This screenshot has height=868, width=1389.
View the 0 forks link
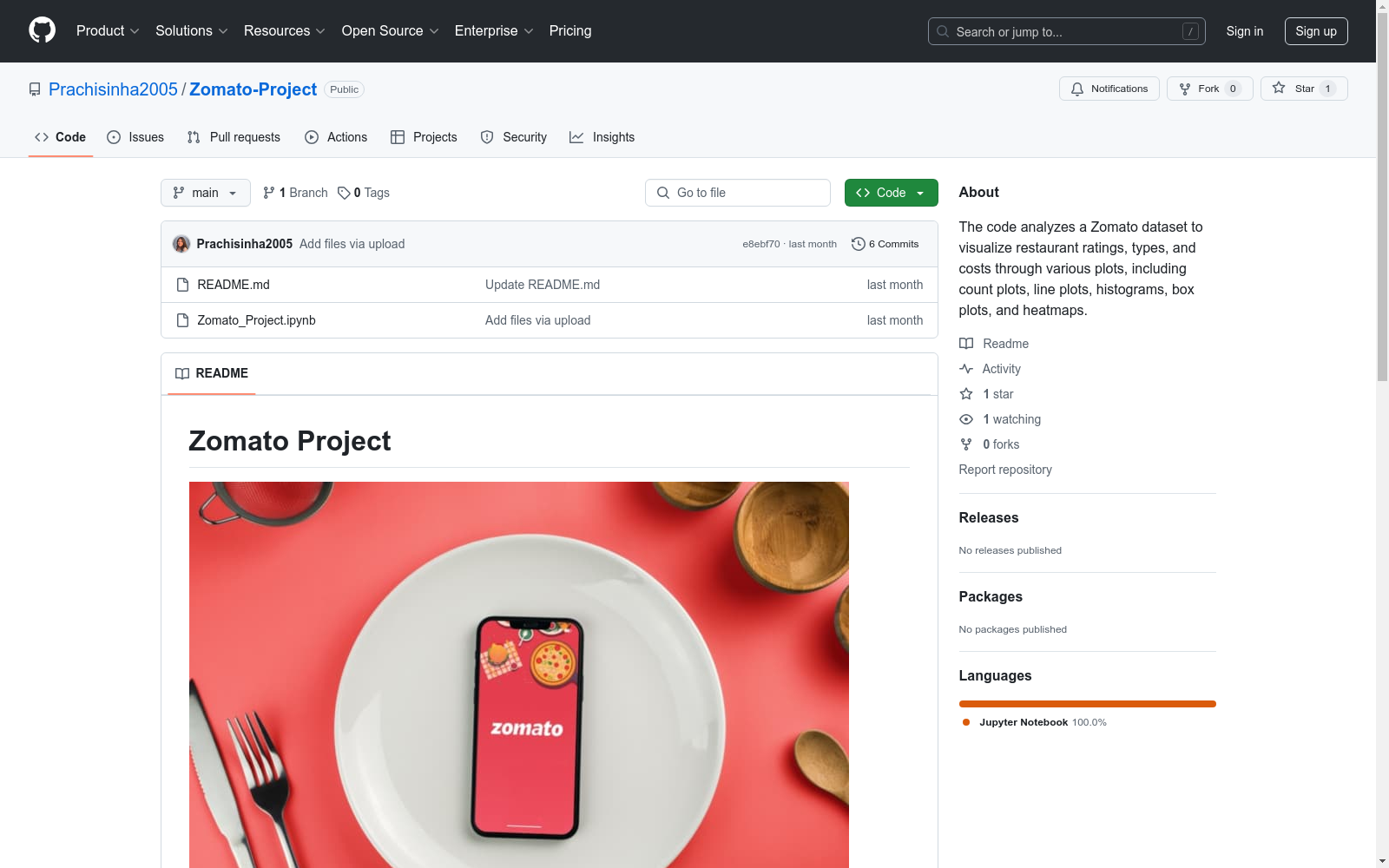click(x=990, y=444)
